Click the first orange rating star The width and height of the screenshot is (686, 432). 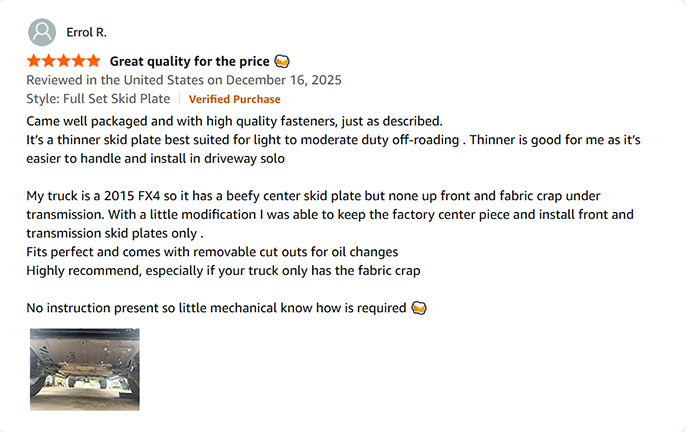[34, 61]
